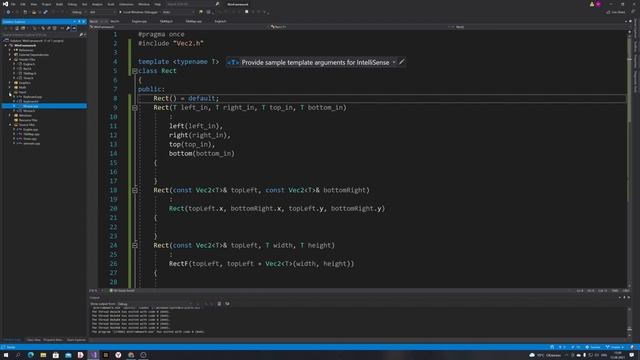
Task: Toggle Preview Selected Items in Solution Explorer
Action: coord(74,28)
